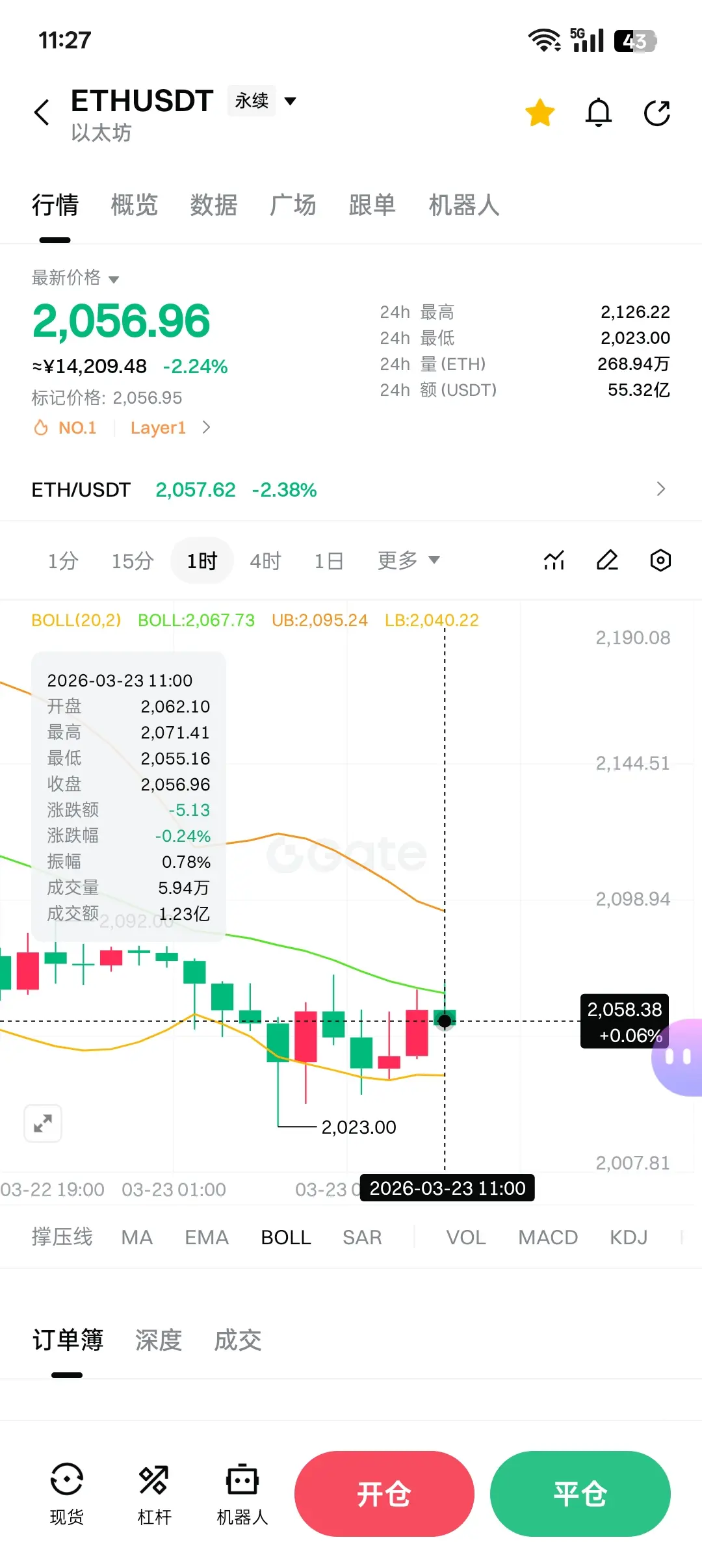Switch to the 广场 tab
The width and height of the screenshot is (702, 1568).
(293, 205)
